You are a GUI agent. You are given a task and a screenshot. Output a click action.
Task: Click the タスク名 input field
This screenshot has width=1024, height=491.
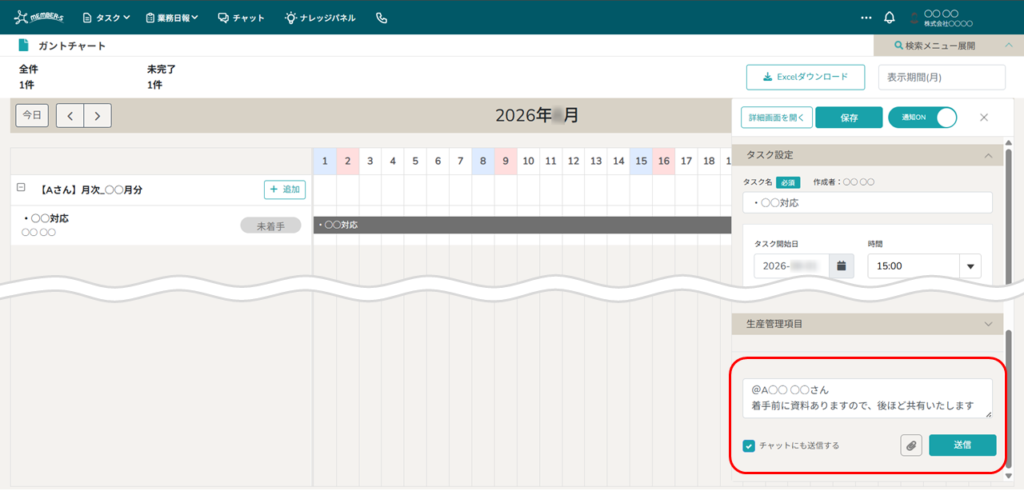867,202
